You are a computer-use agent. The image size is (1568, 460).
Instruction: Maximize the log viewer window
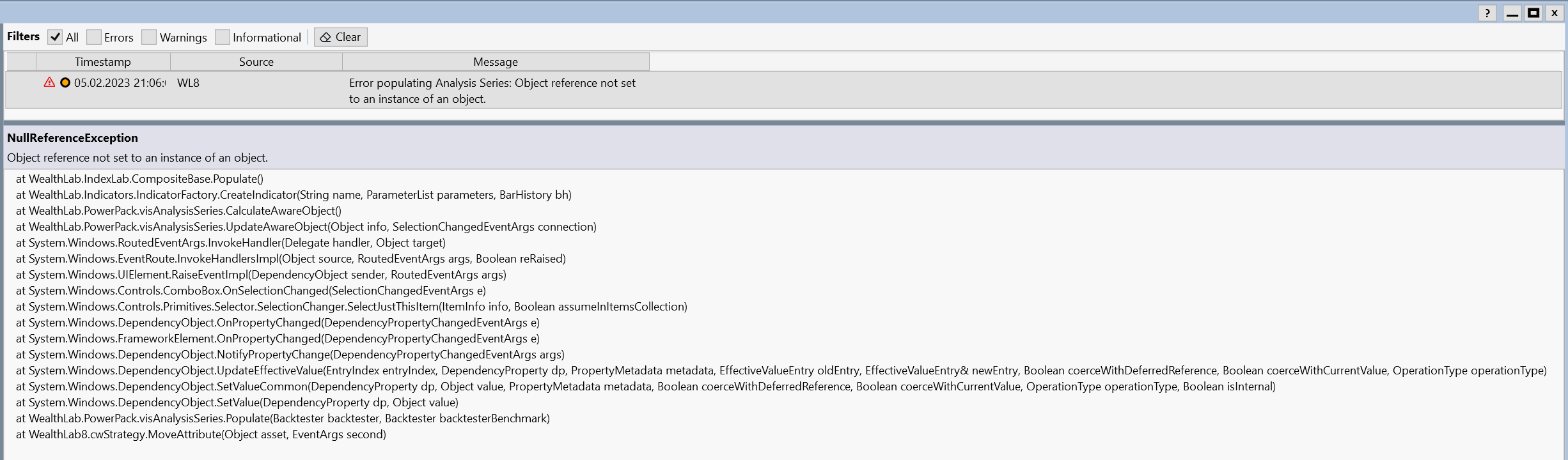point(1533,13)
